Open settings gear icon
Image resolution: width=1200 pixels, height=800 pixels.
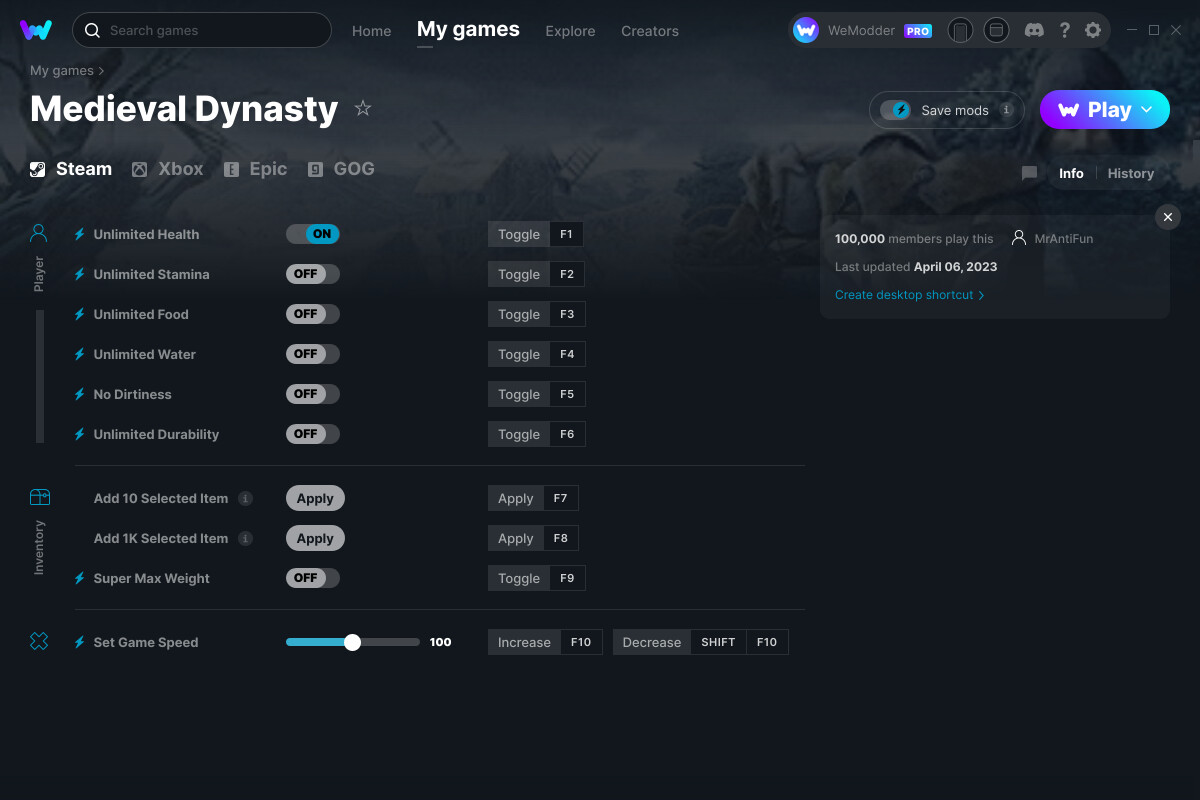coord(1093,30)
